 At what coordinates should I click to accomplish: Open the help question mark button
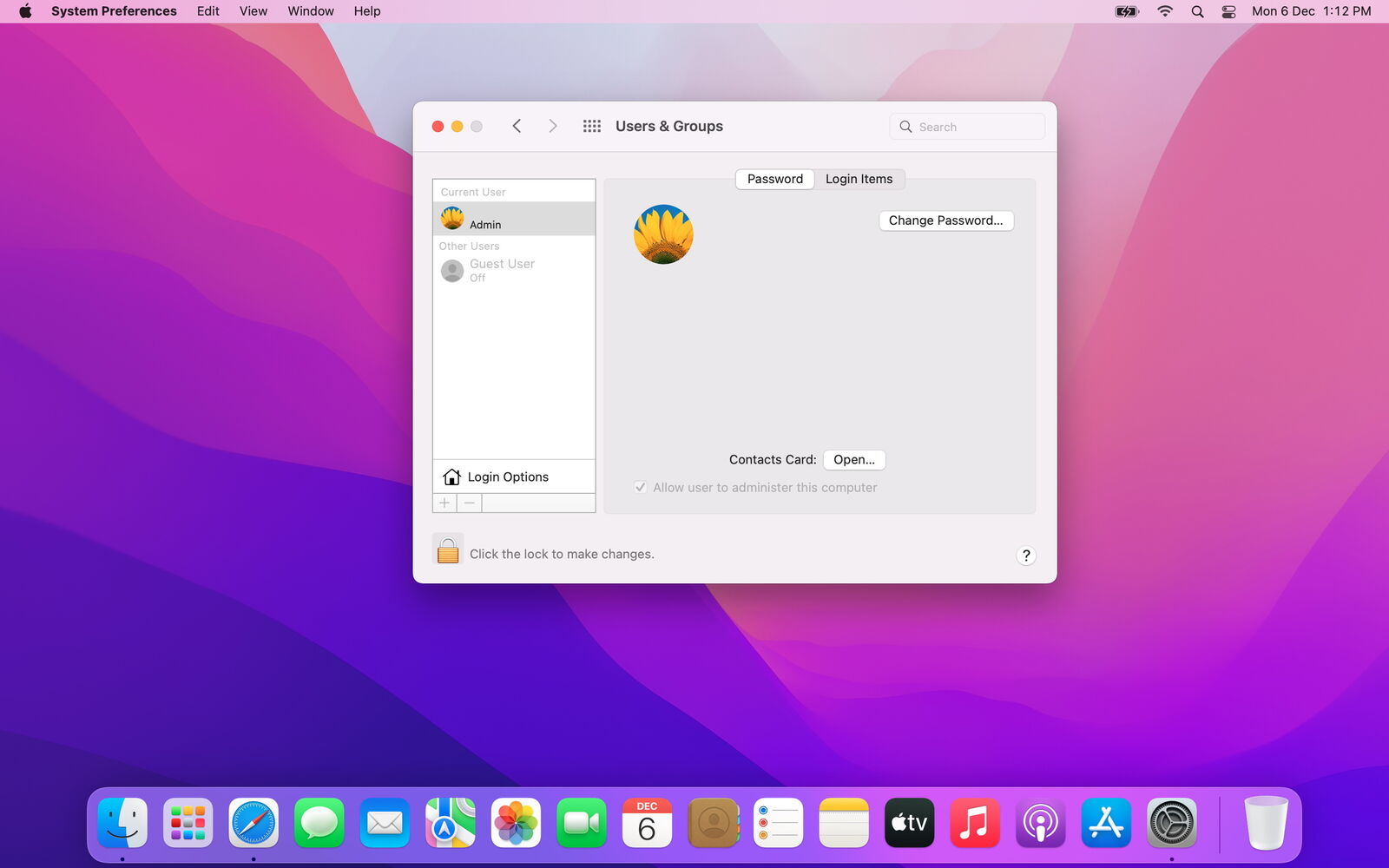pyautogui.click(x=1025, y=556)
